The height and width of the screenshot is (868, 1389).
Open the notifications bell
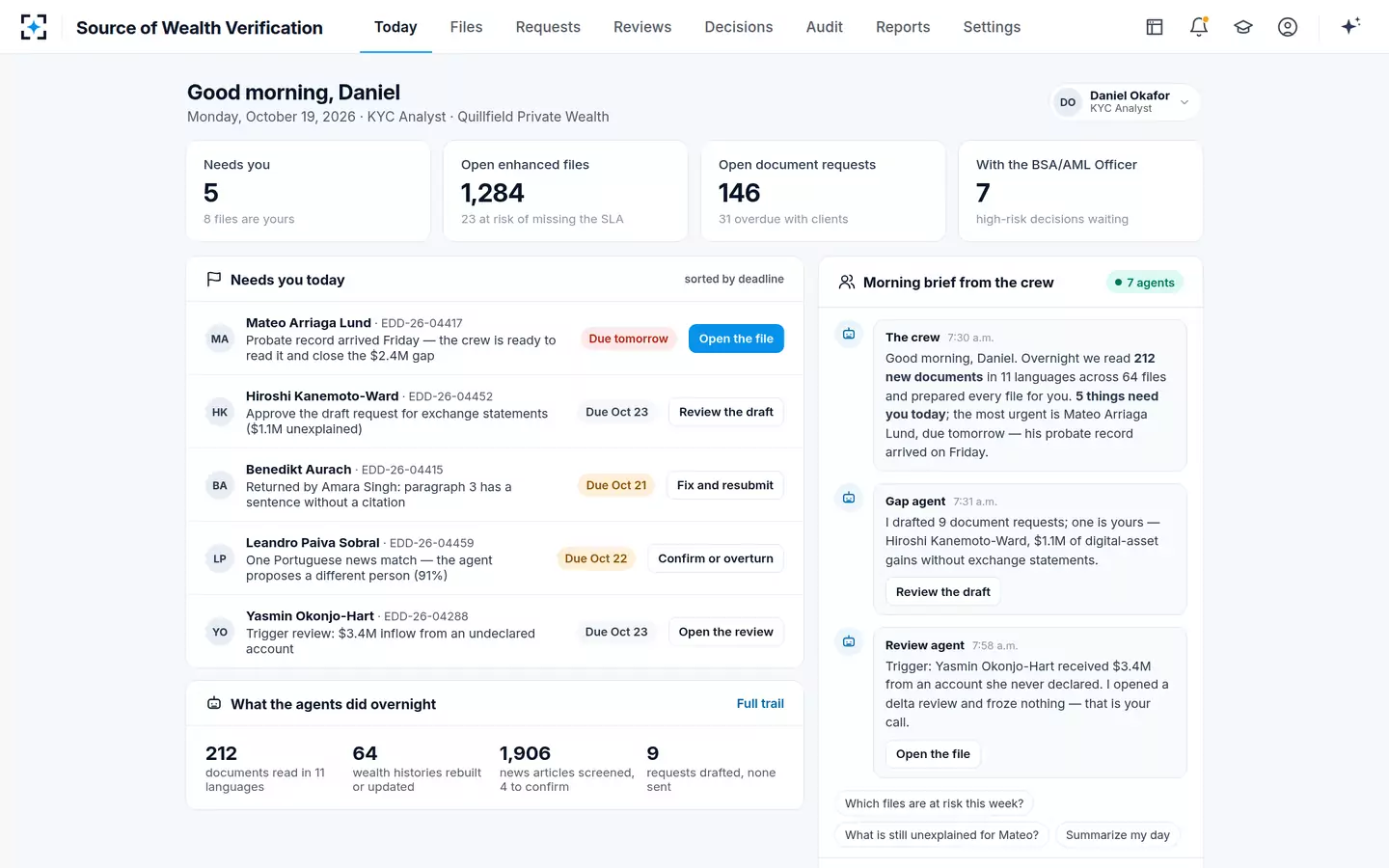(1199, 27)
